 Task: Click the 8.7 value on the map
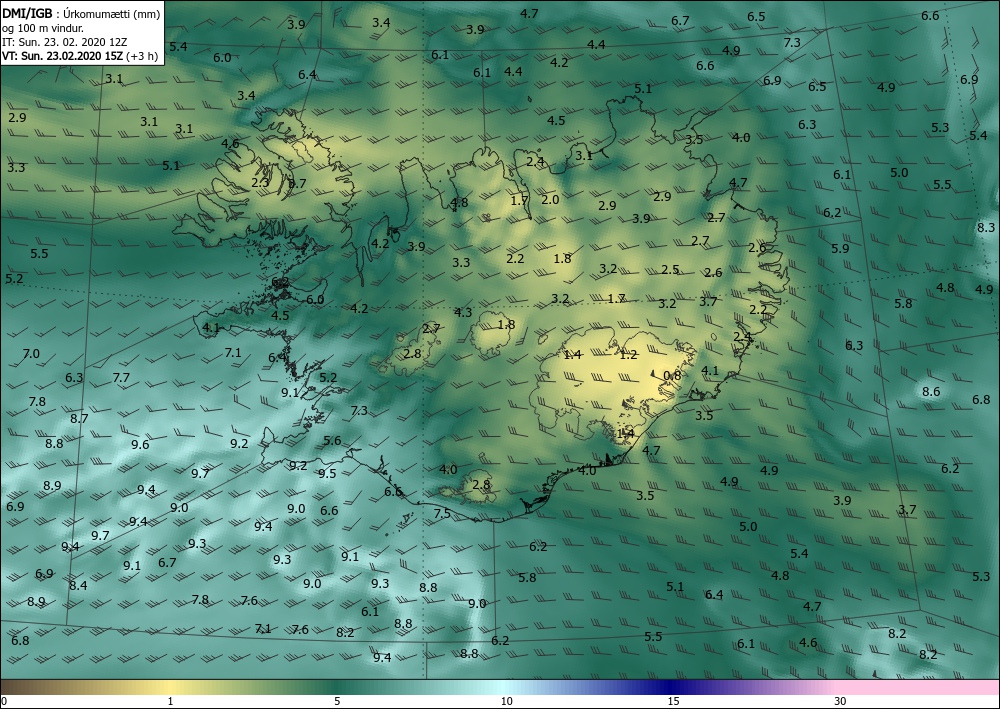[79, 418]
